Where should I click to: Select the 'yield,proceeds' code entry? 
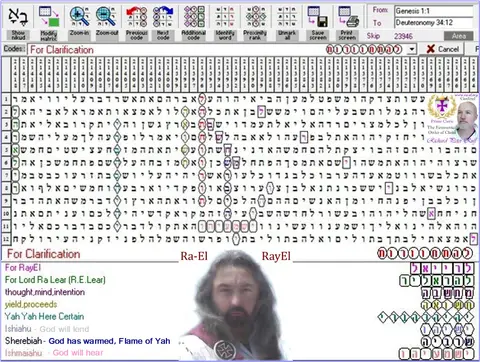pos(31,304)
